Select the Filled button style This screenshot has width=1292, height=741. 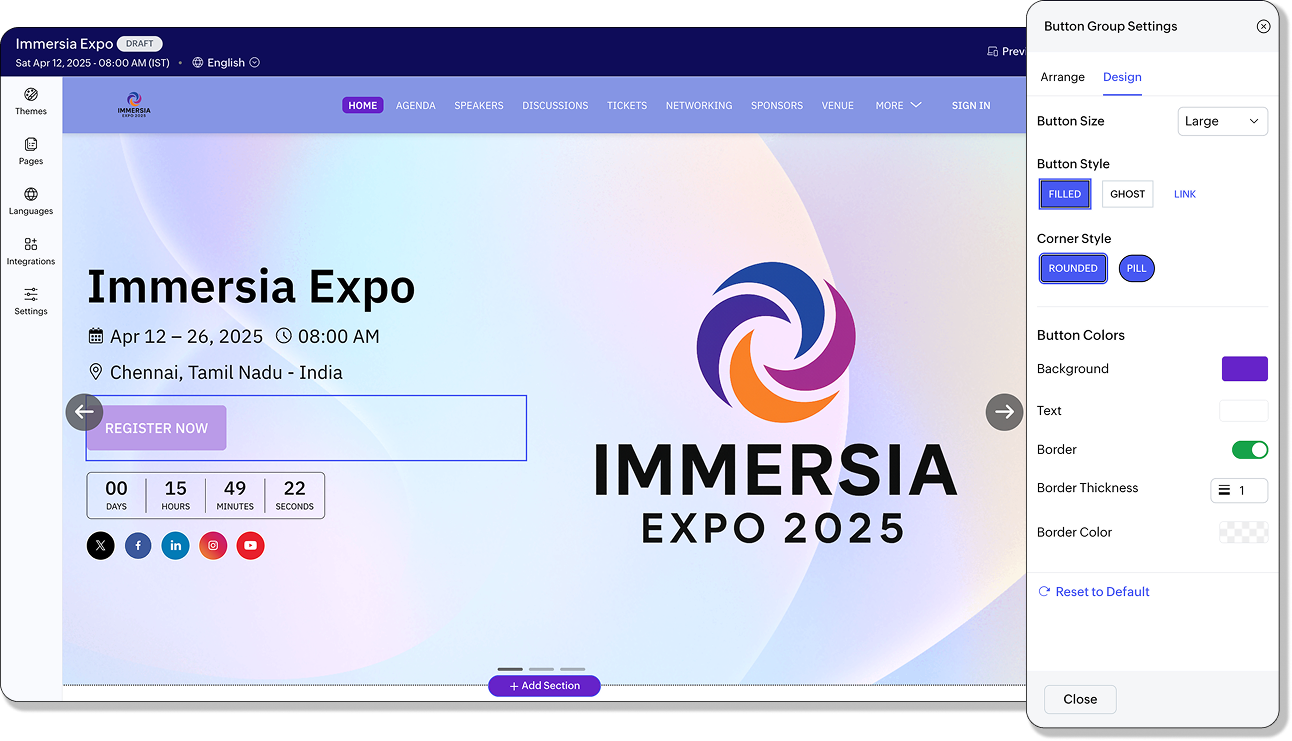[x=1065, y=194]
